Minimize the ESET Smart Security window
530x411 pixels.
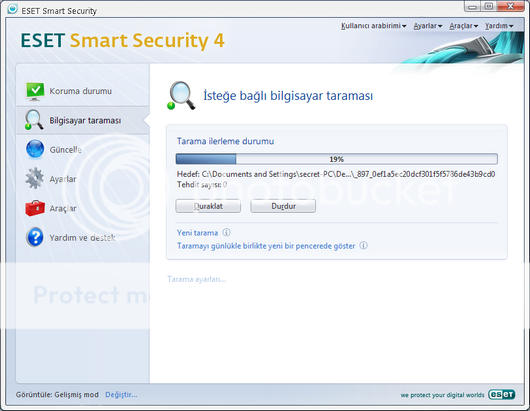click(x=473, y=6)
